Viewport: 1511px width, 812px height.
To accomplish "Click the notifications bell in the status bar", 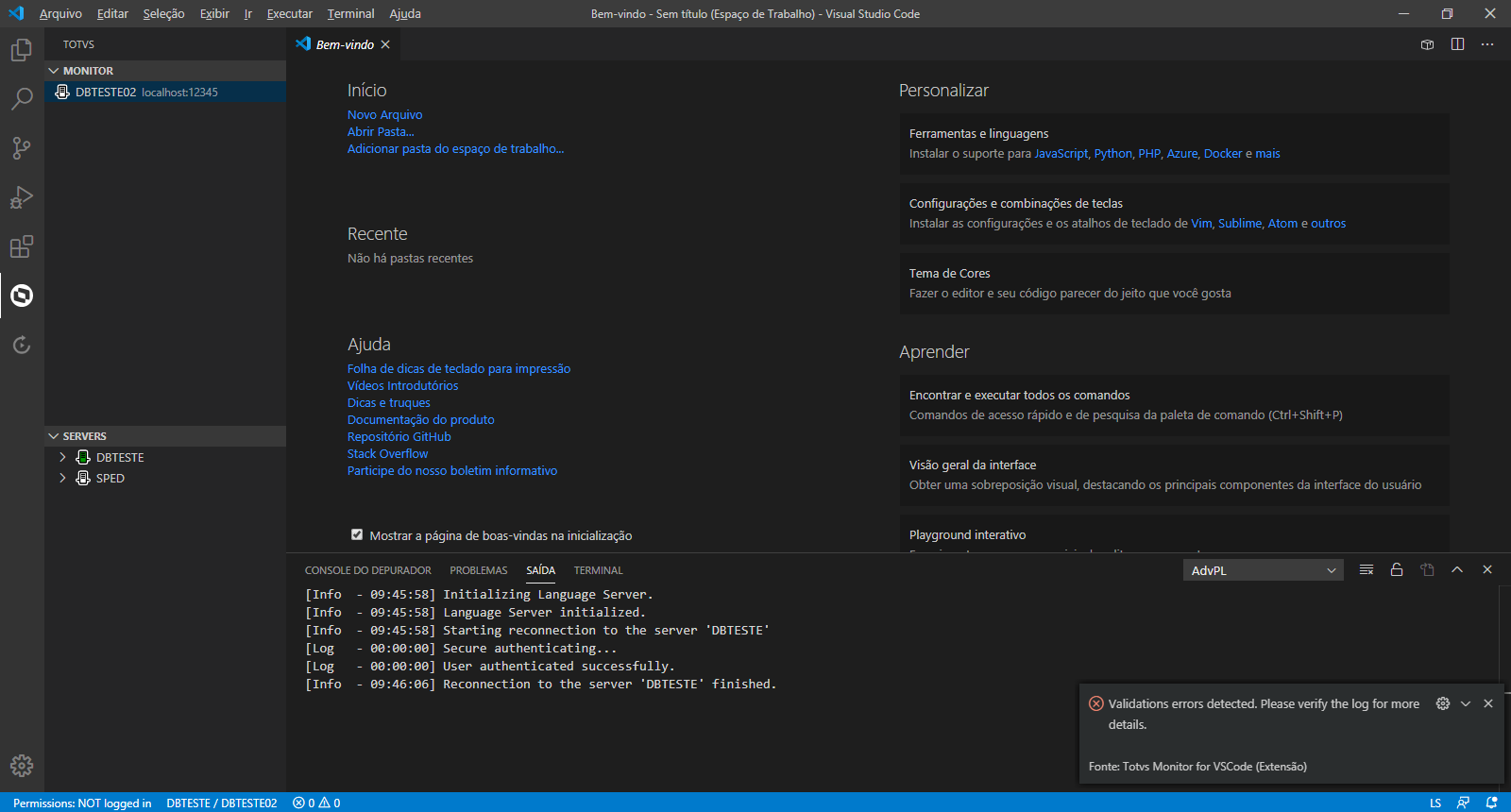I will [1492, 803].
